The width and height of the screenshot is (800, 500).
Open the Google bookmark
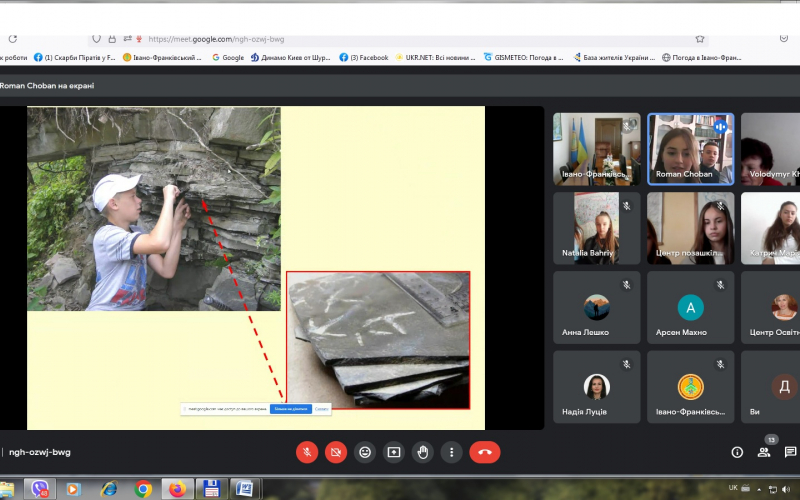[228, 58]
